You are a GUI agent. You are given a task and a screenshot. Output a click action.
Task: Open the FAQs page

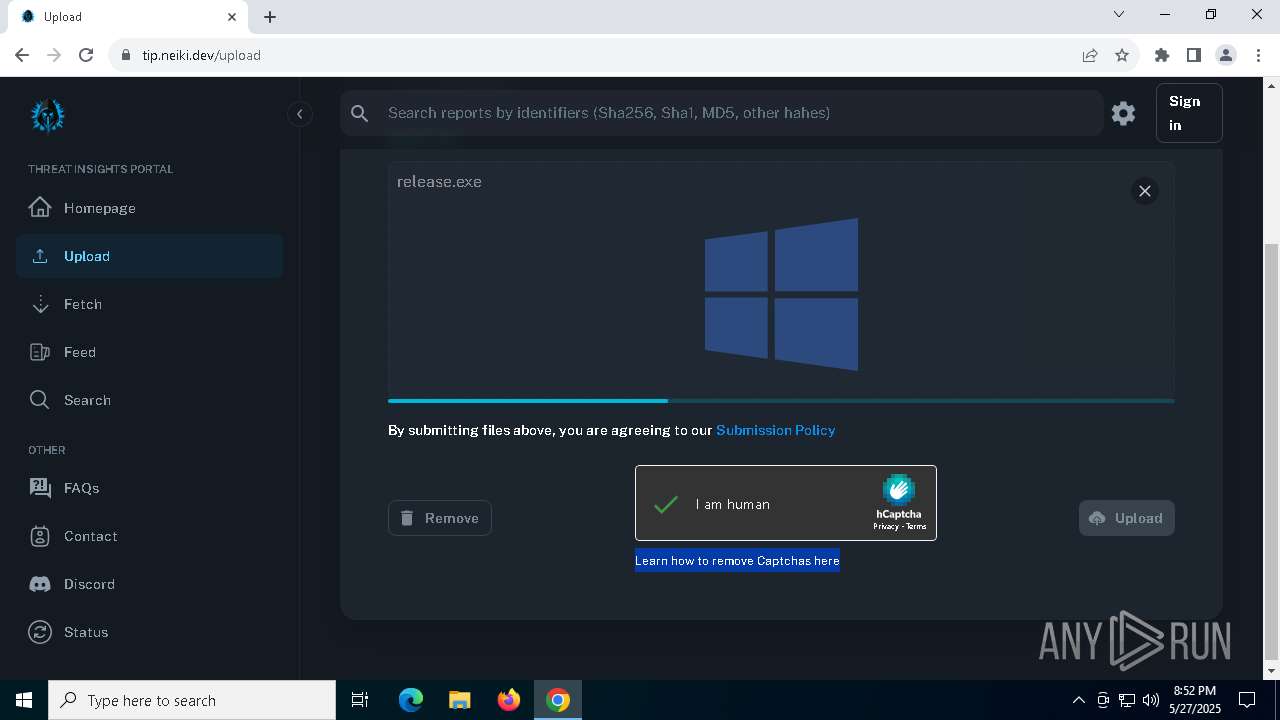point(150,488)
